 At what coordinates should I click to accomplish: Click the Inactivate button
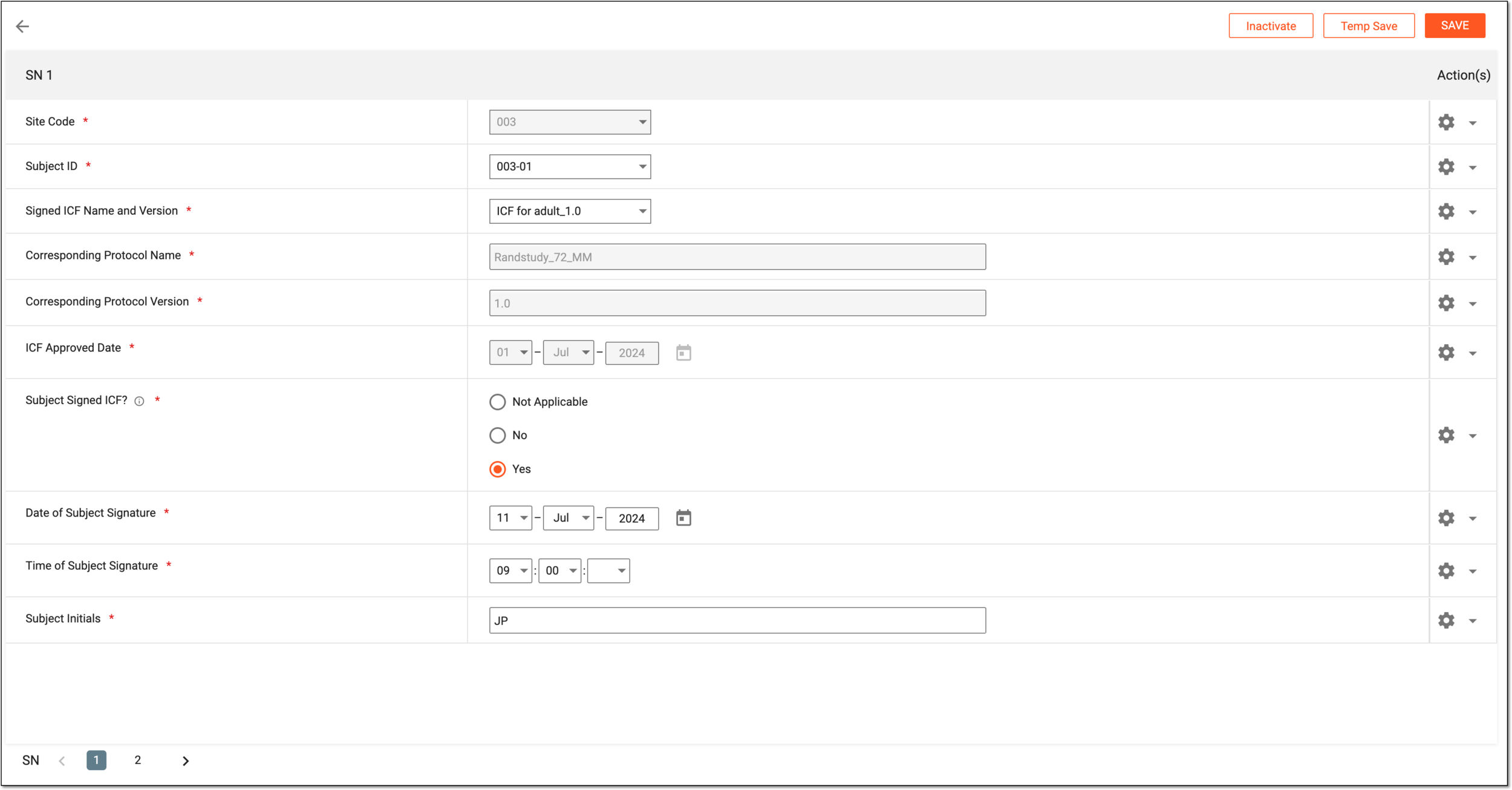point(1271,26)
